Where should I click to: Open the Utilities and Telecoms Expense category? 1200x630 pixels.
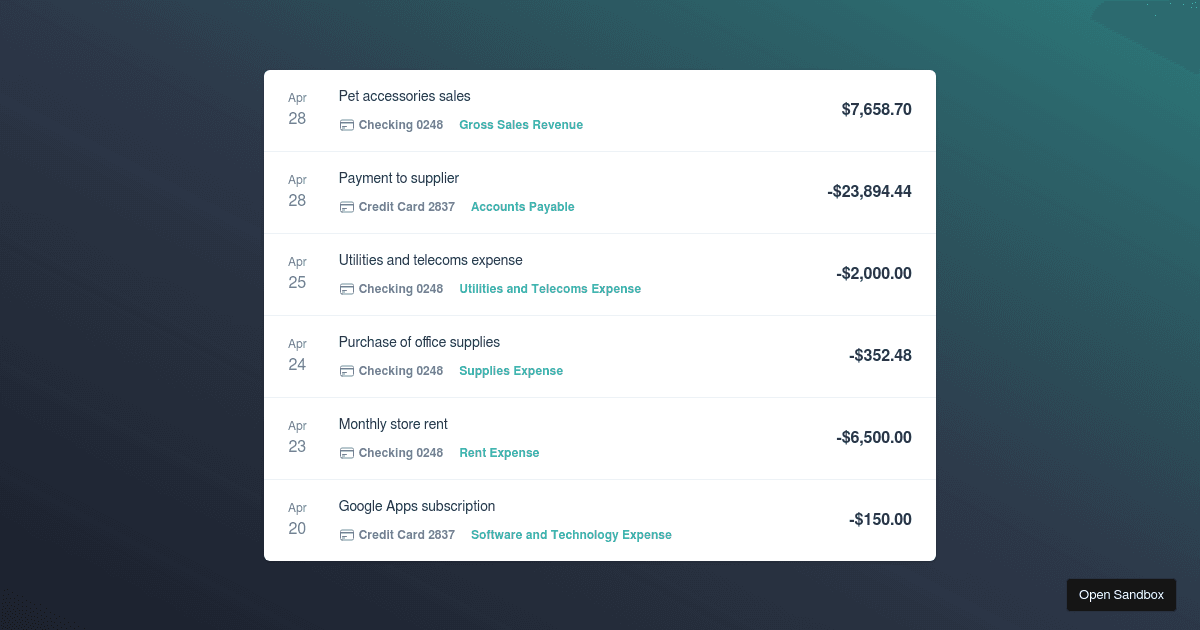[550, 288]
